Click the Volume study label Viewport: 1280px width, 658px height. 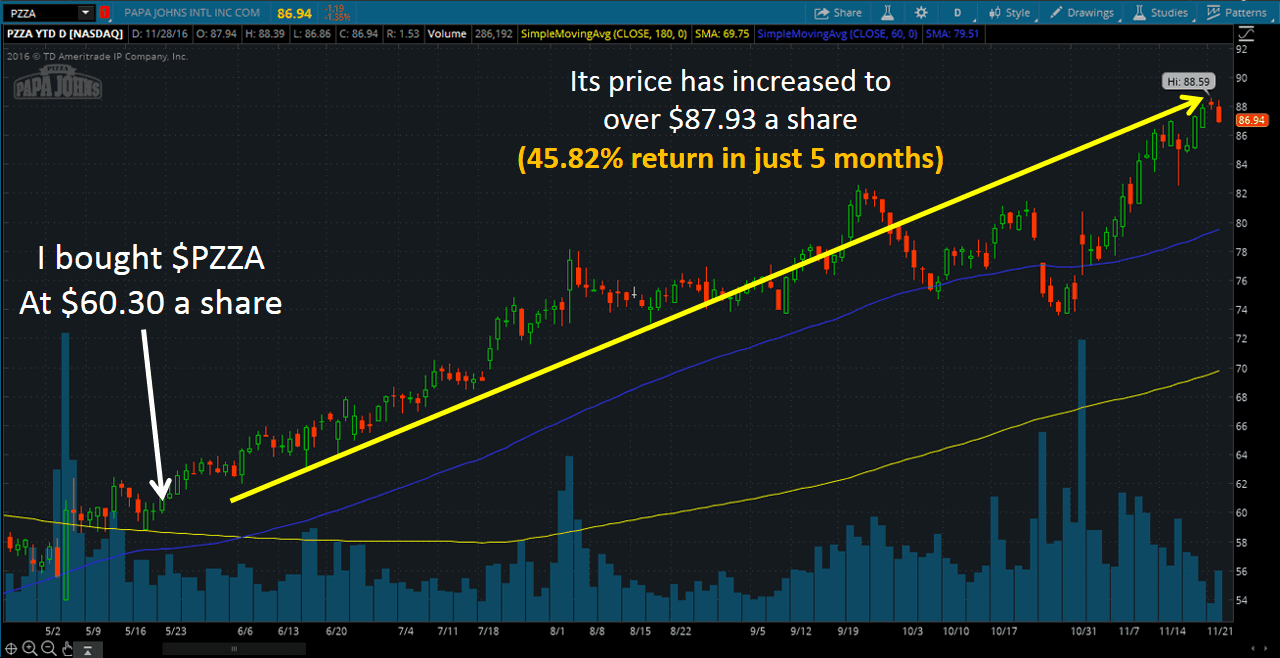tap(446, 34)
